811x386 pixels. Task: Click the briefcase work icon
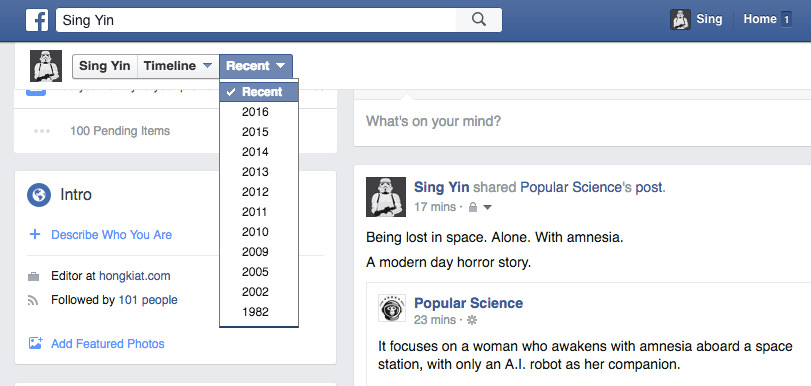[34, 277]
